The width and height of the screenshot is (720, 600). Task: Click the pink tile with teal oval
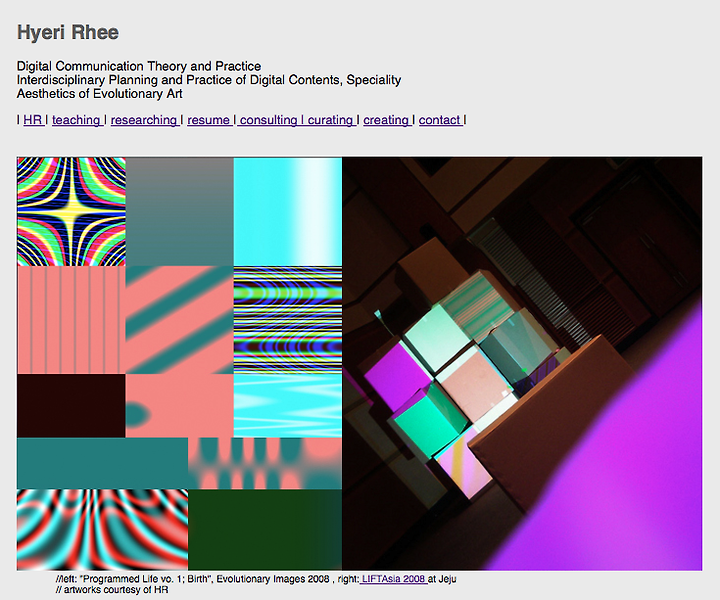(x=180, y=406)
